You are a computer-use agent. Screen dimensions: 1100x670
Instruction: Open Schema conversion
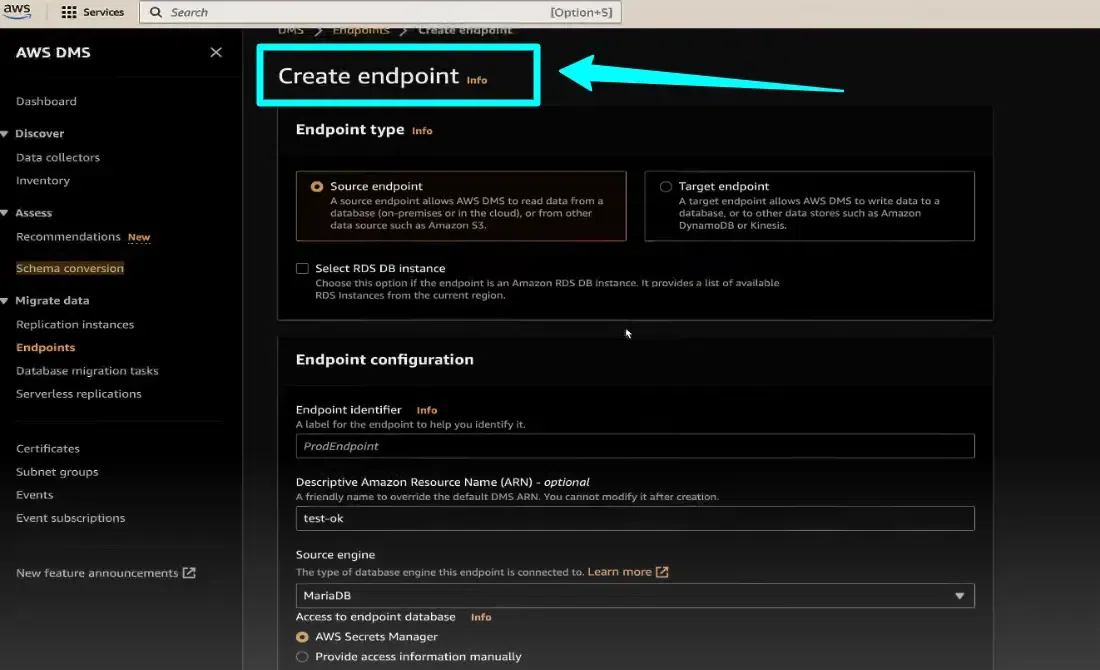click(70, 268)
